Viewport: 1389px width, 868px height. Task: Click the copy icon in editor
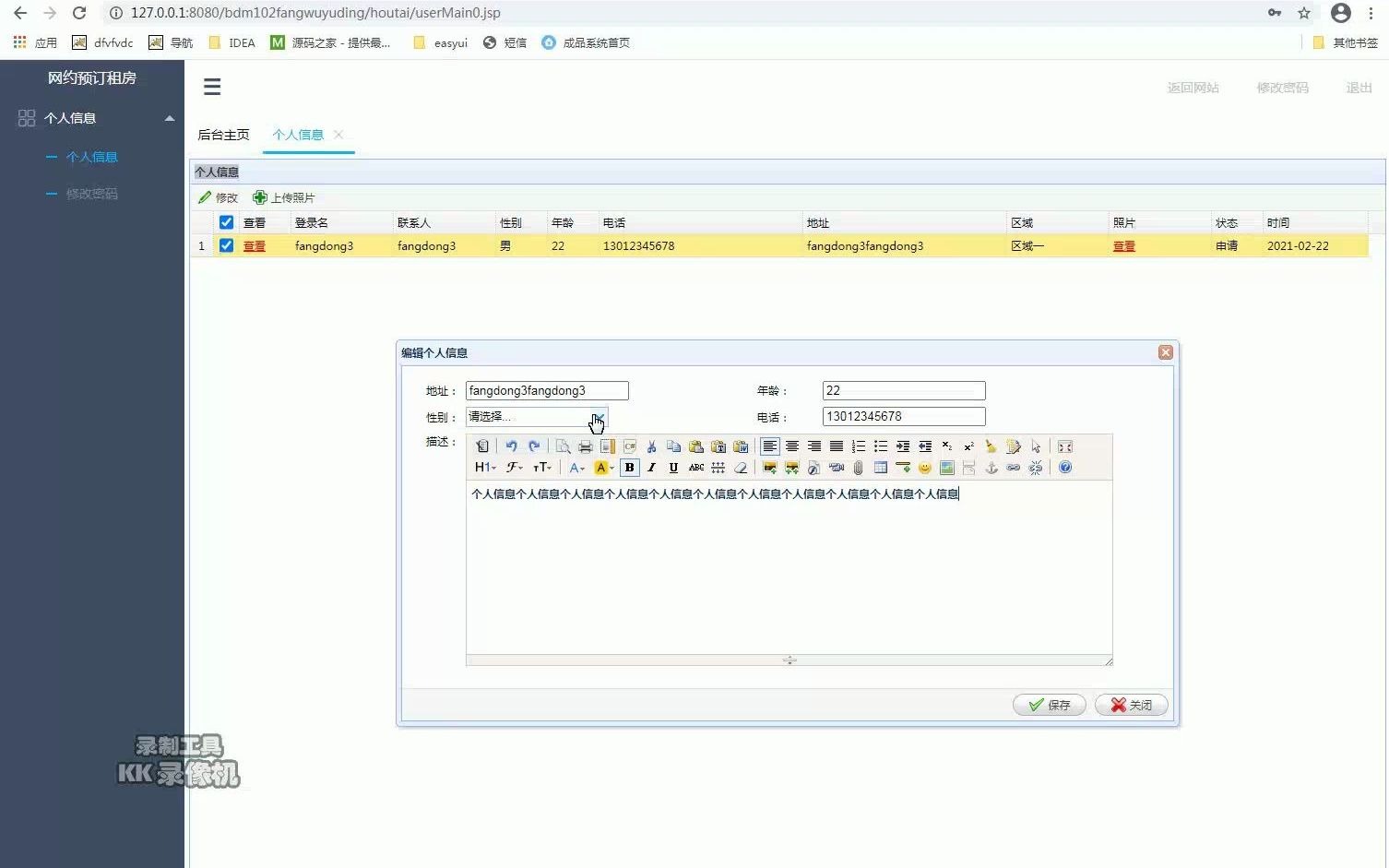click(673, 446)
